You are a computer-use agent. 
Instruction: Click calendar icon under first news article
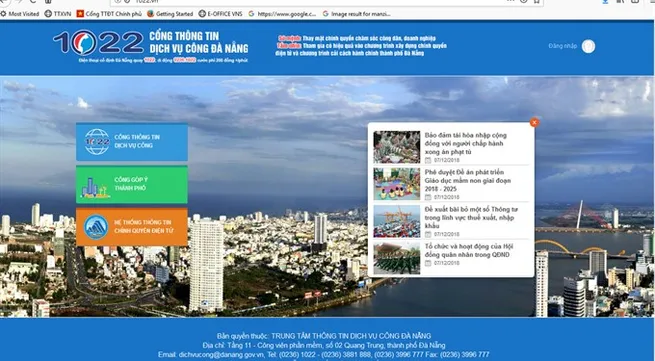[x=428, y=160]
